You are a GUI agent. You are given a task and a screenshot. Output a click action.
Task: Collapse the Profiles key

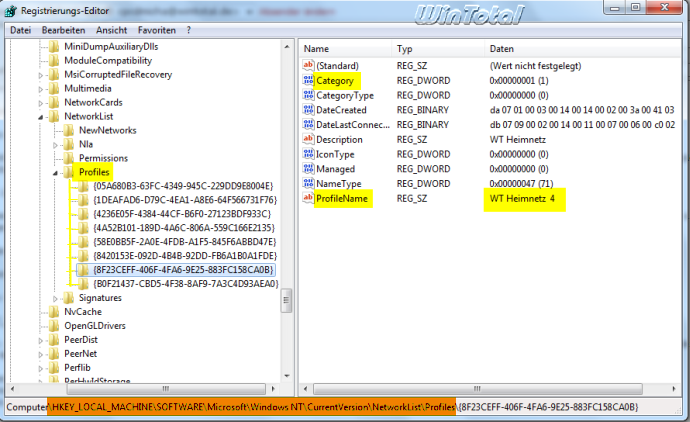click(x=55, y=173)
